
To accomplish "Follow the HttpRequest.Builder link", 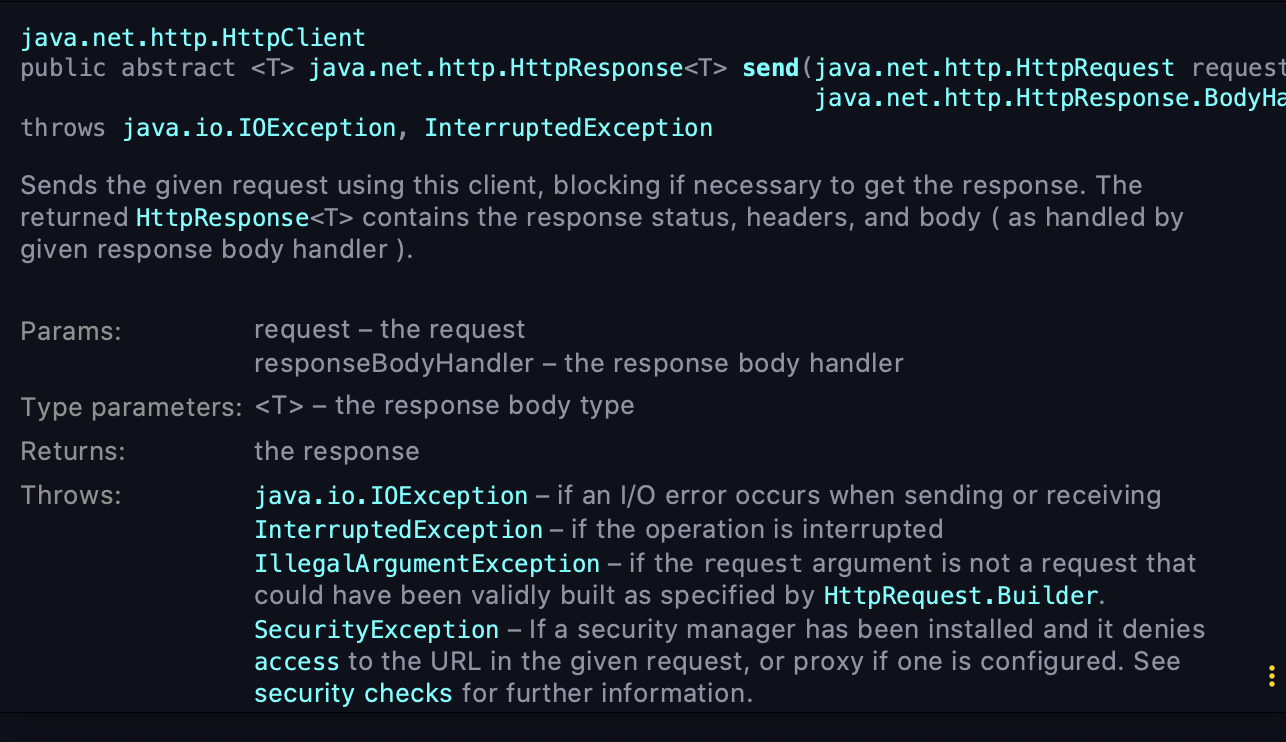I will pos(961,596).
